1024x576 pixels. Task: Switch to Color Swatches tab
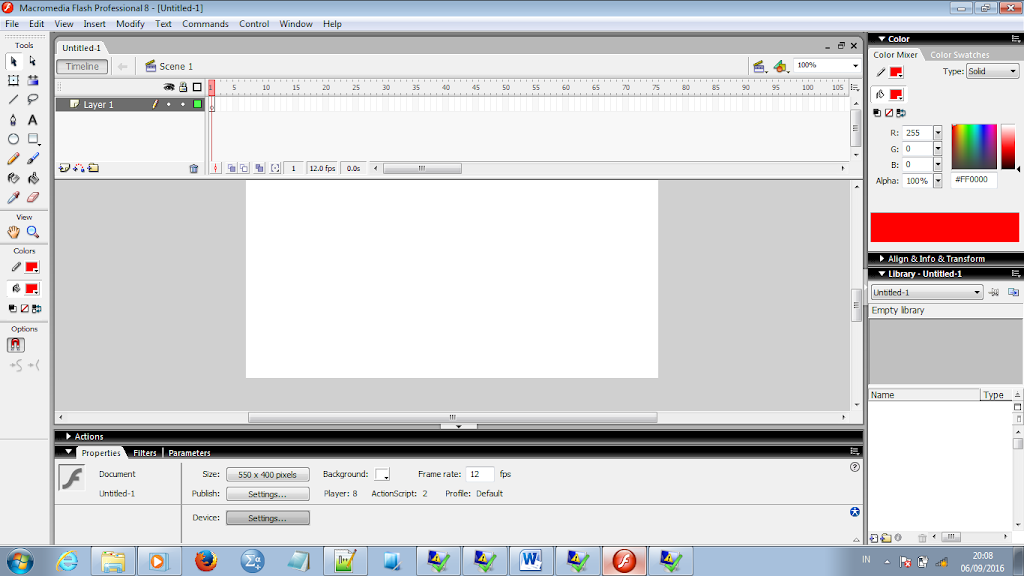(x=959, y=55)
